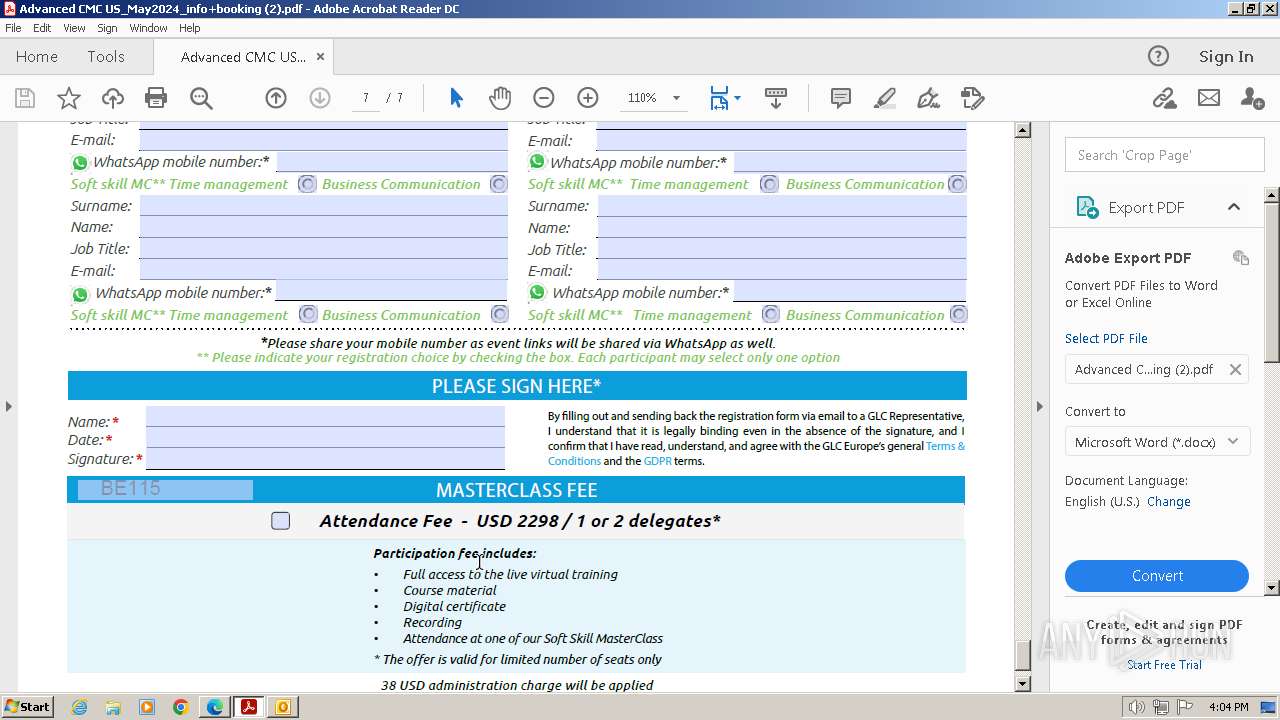This screenshot has height=720, width=1280.
Task: Click the page number field
Action: pyautogui.click(x=366, y=98)
